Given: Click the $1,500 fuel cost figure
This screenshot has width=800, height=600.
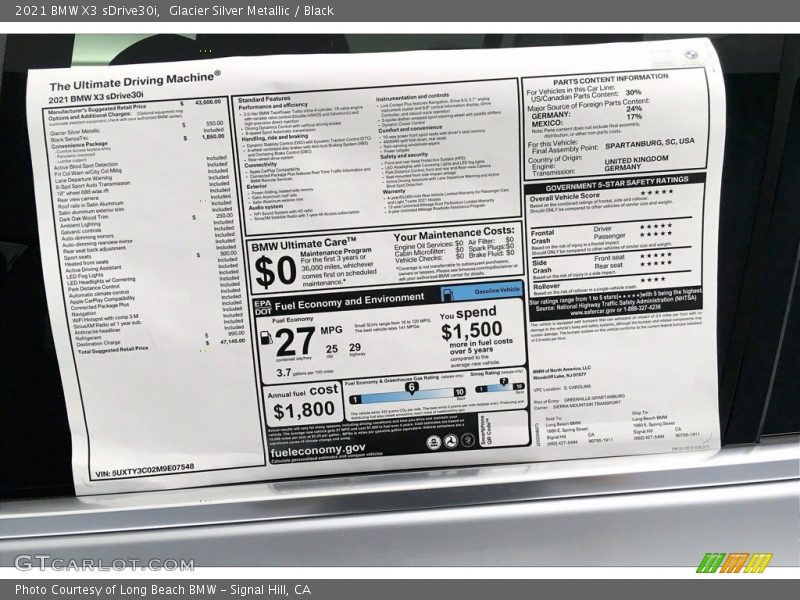Looking at the screenshot, I should tap(471, 331).
